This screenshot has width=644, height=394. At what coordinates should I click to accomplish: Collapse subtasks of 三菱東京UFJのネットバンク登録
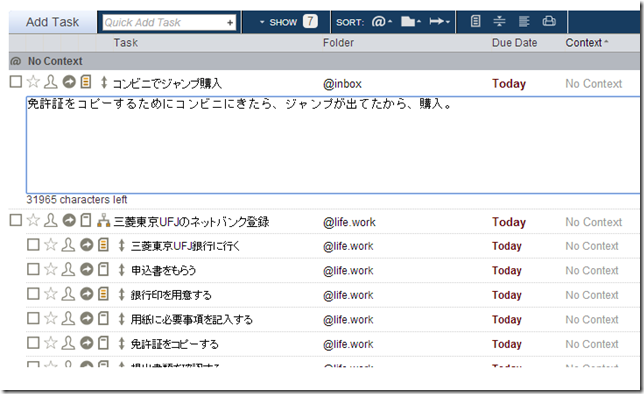coord(104,221)
